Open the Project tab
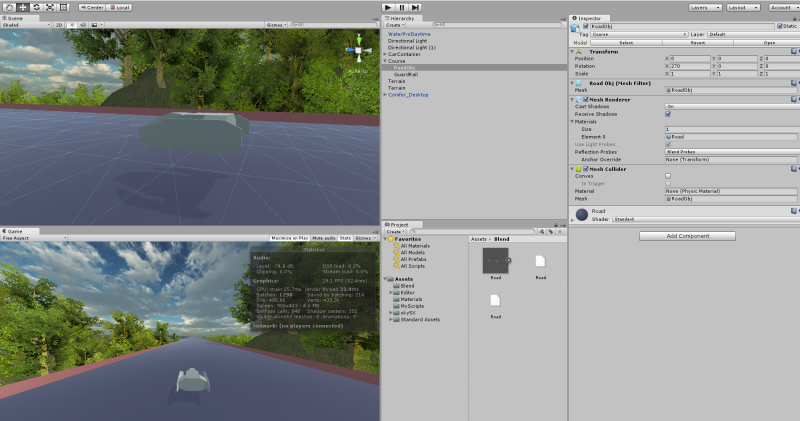800x421 pixels. 397,225
